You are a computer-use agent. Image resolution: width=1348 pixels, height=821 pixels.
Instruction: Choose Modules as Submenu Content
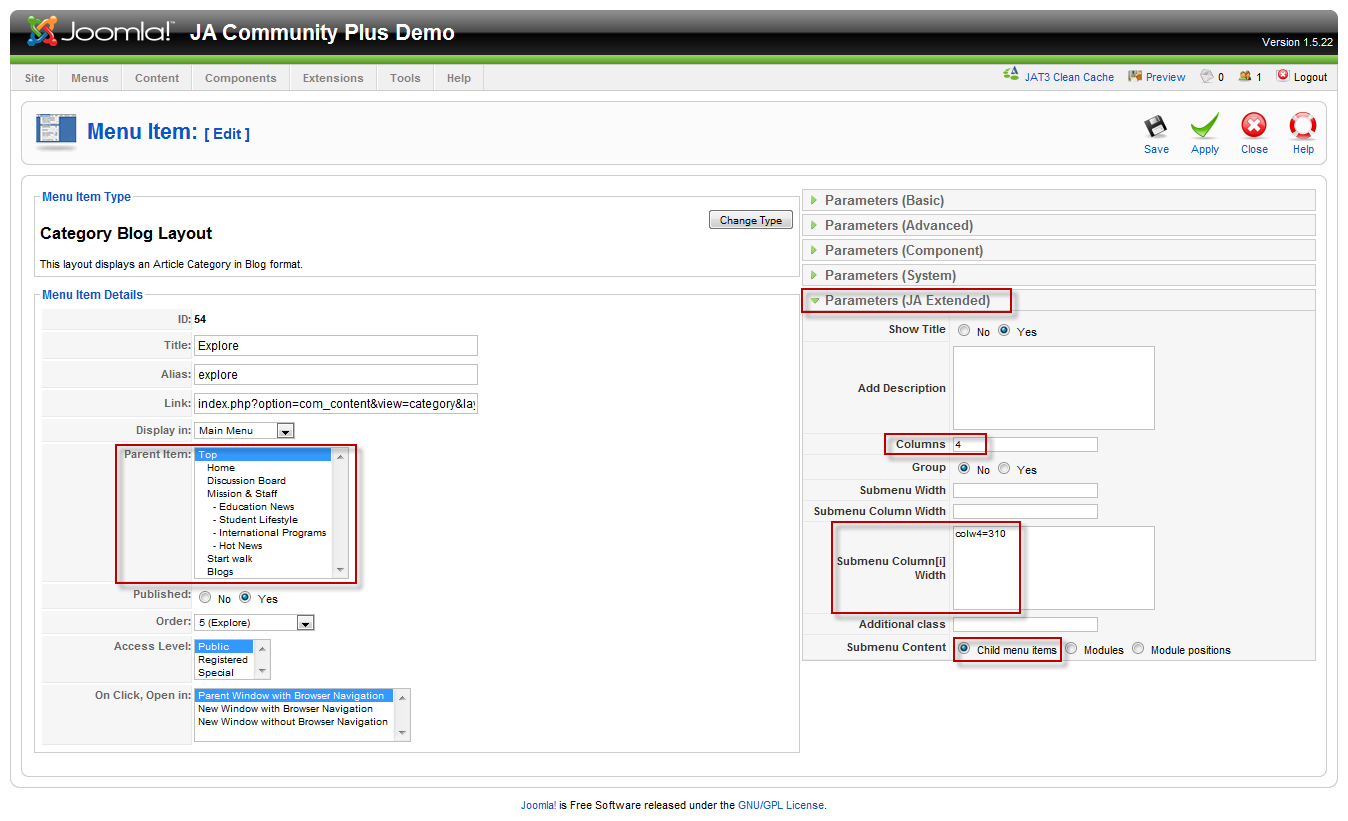1071,649
